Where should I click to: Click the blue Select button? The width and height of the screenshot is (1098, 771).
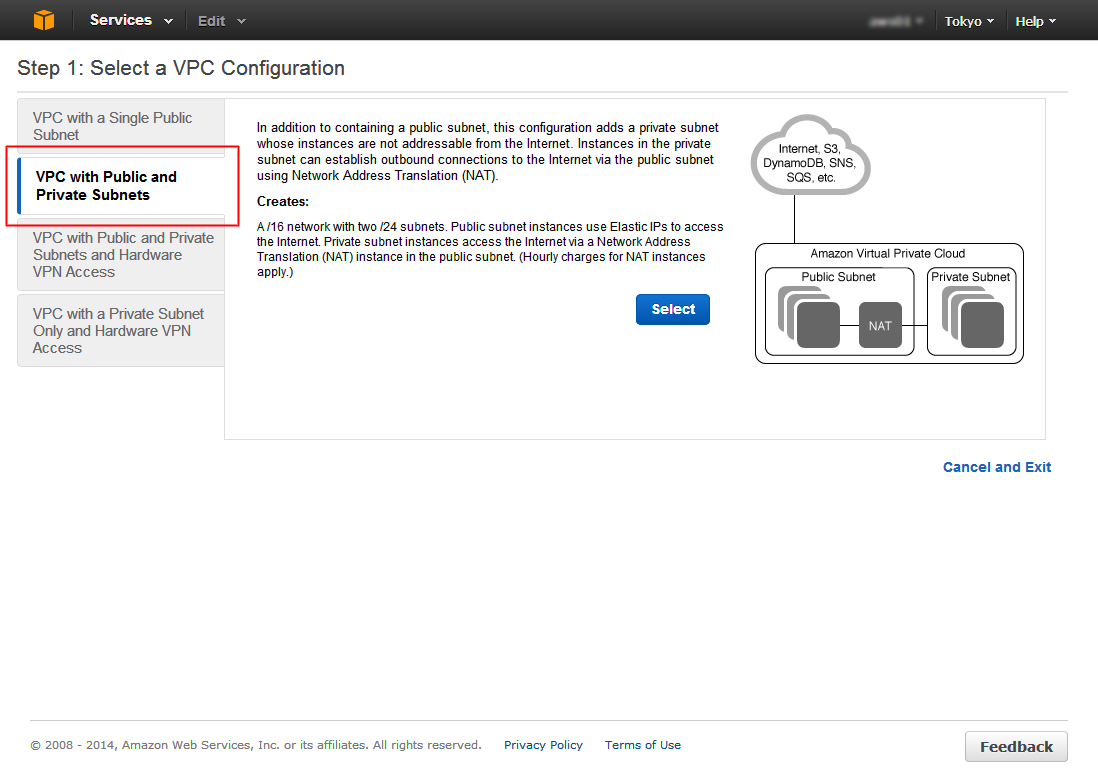point(672,310)
